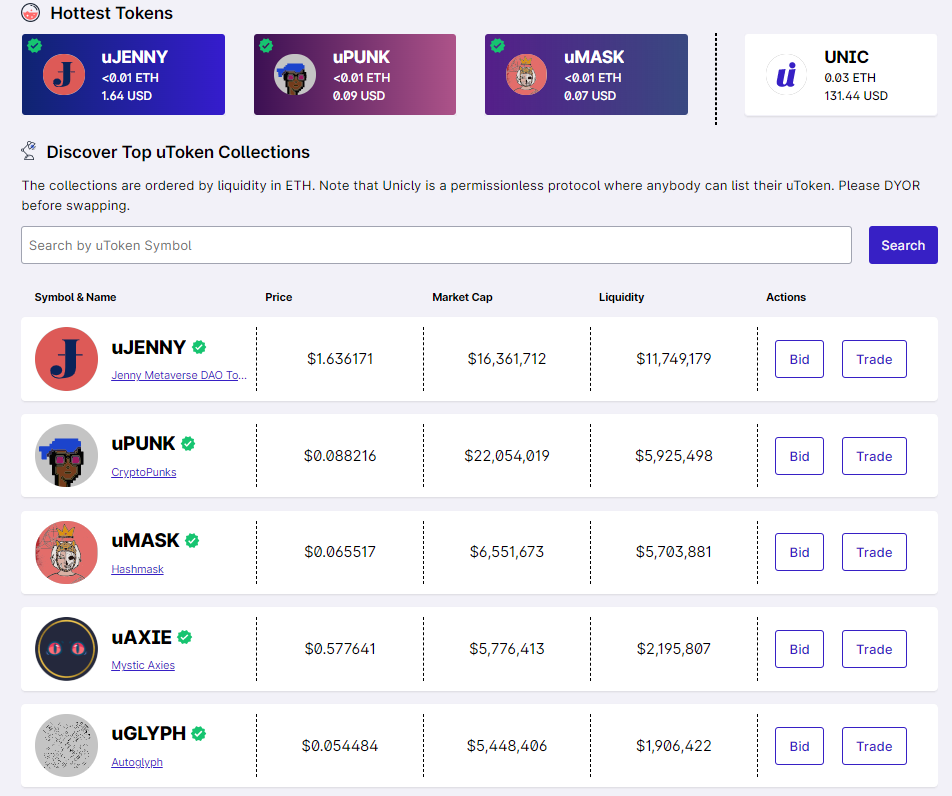The image size is (952, 796).
Task: Select the uMASK hottest token card
Action: tap(586, 75)
